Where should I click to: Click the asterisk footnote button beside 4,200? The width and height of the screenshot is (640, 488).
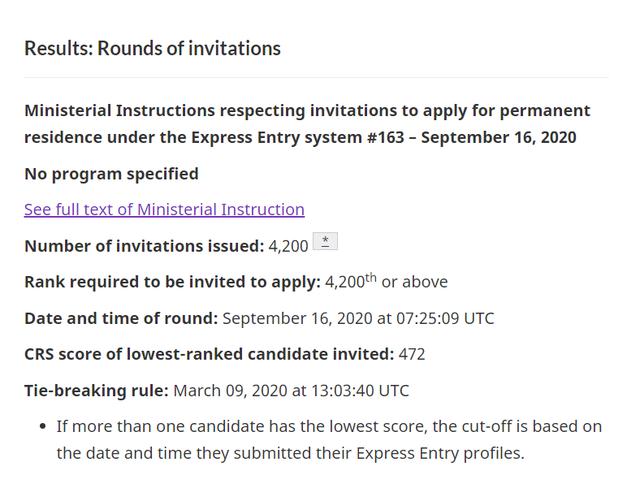point(325,241)
